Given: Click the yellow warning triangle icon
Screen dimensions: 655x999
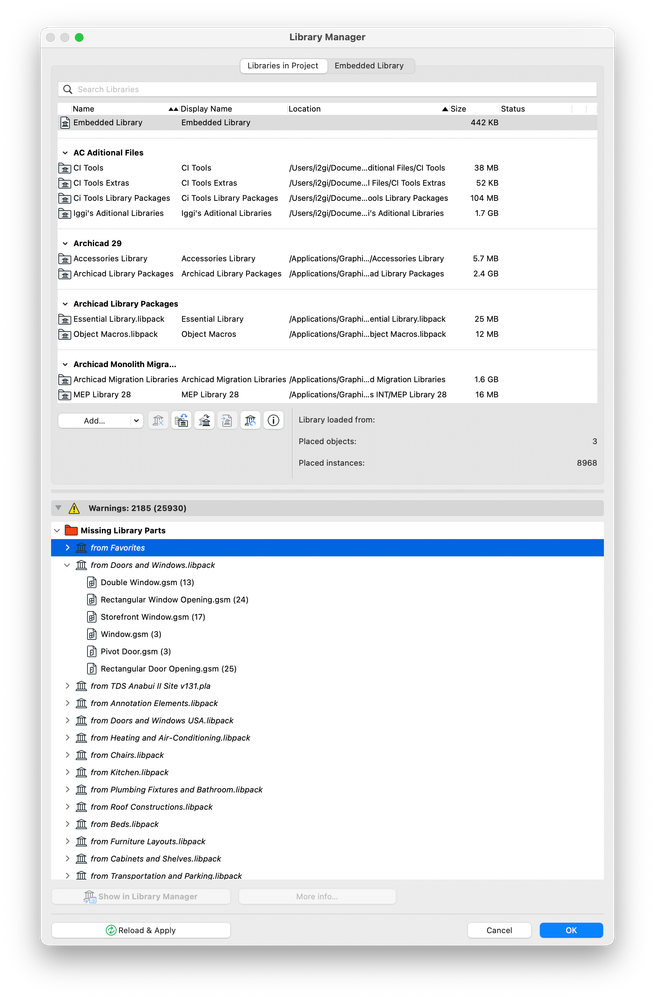Looking at the screenshot, I should point(74,508).
